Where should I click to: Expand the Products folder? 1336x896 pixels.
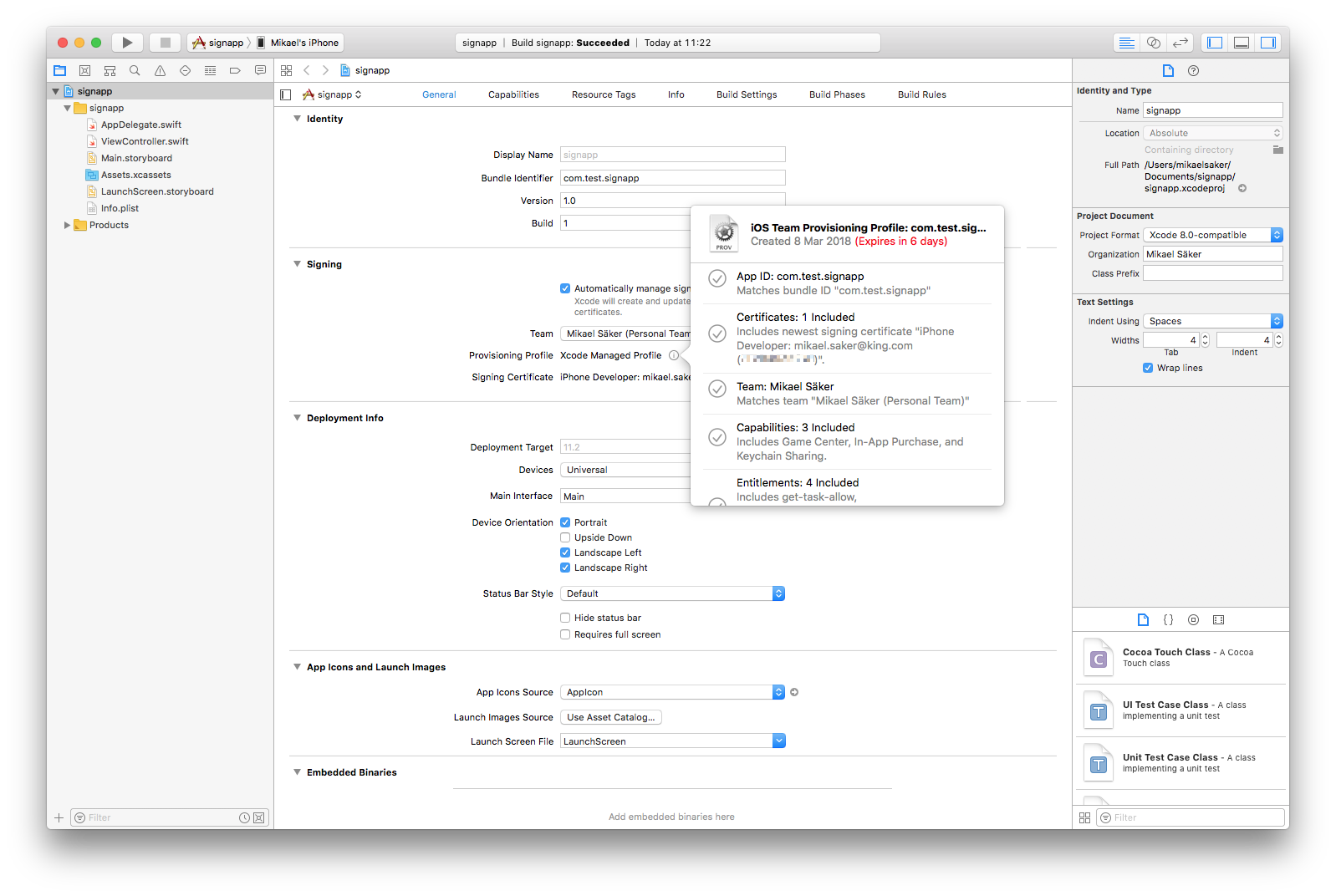click(x=67, y=225)
